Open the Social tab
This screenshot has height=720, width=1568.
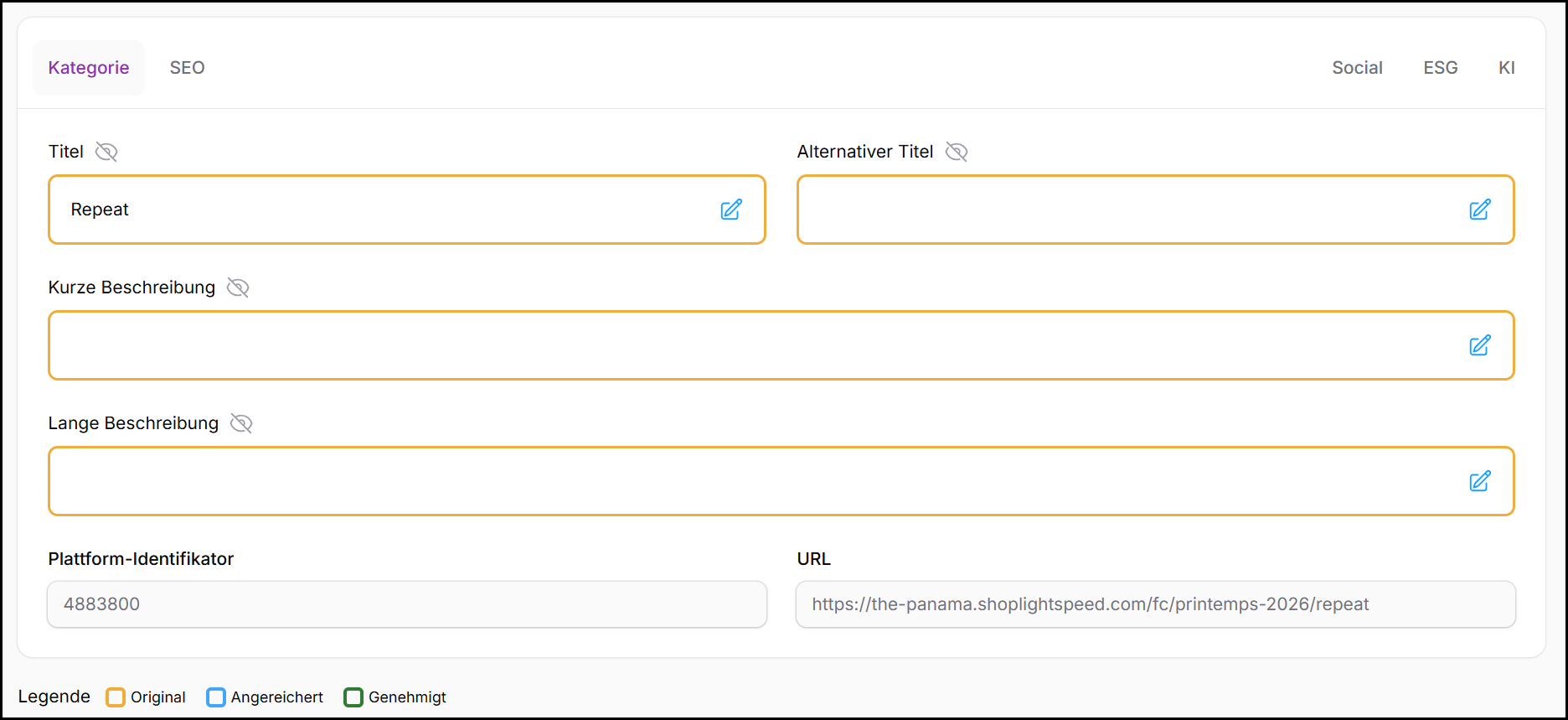tap(1357, 68)
